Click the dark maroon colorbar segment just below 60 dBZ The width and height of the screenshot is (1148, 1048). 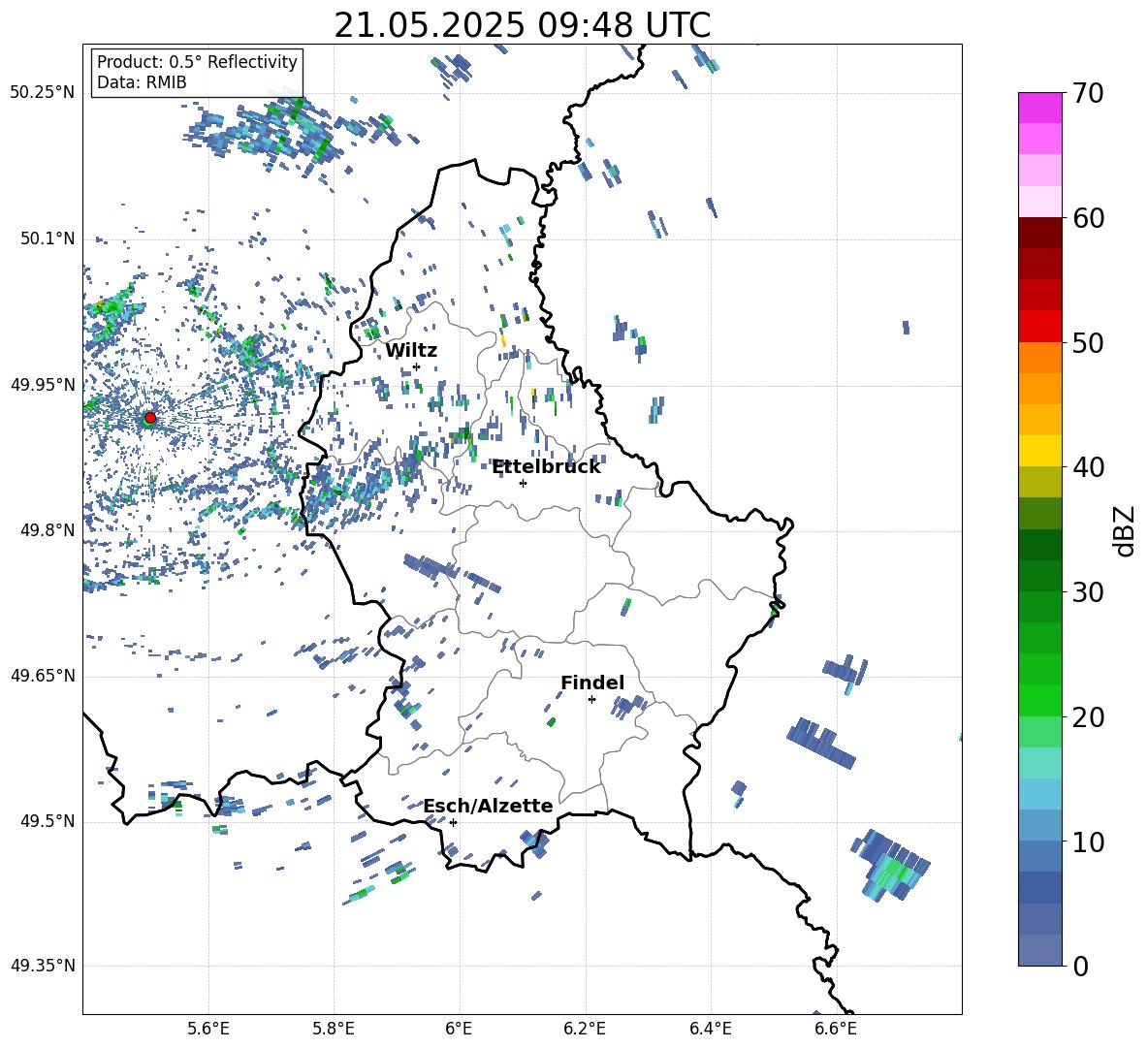(x=1040, y=233)
